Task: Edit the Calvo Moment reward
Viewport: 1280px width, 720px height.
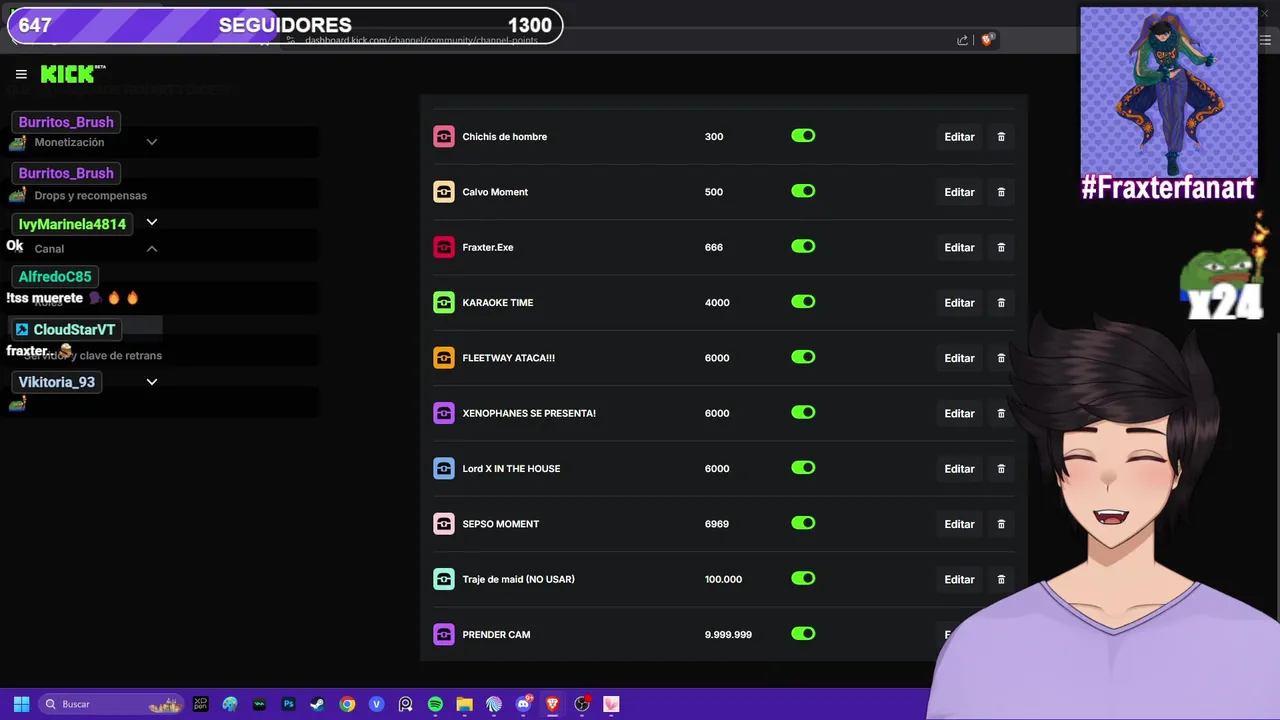Action: coord(959,192)
